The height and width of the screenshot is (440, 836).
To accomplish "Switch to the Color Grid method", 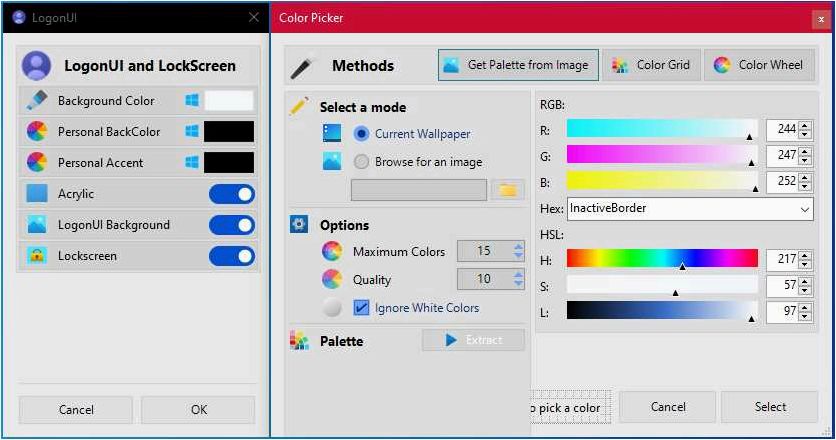I will tap(652, 65).
